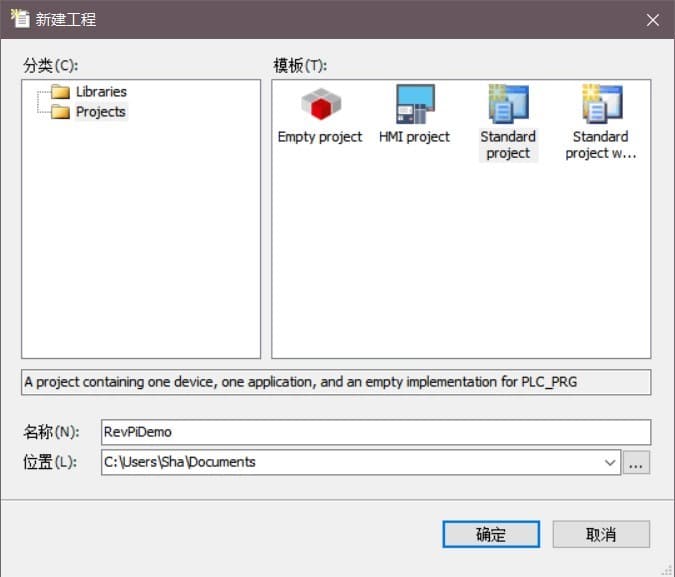
Task: Click the Projects folder icon
Action: point(60,112)
